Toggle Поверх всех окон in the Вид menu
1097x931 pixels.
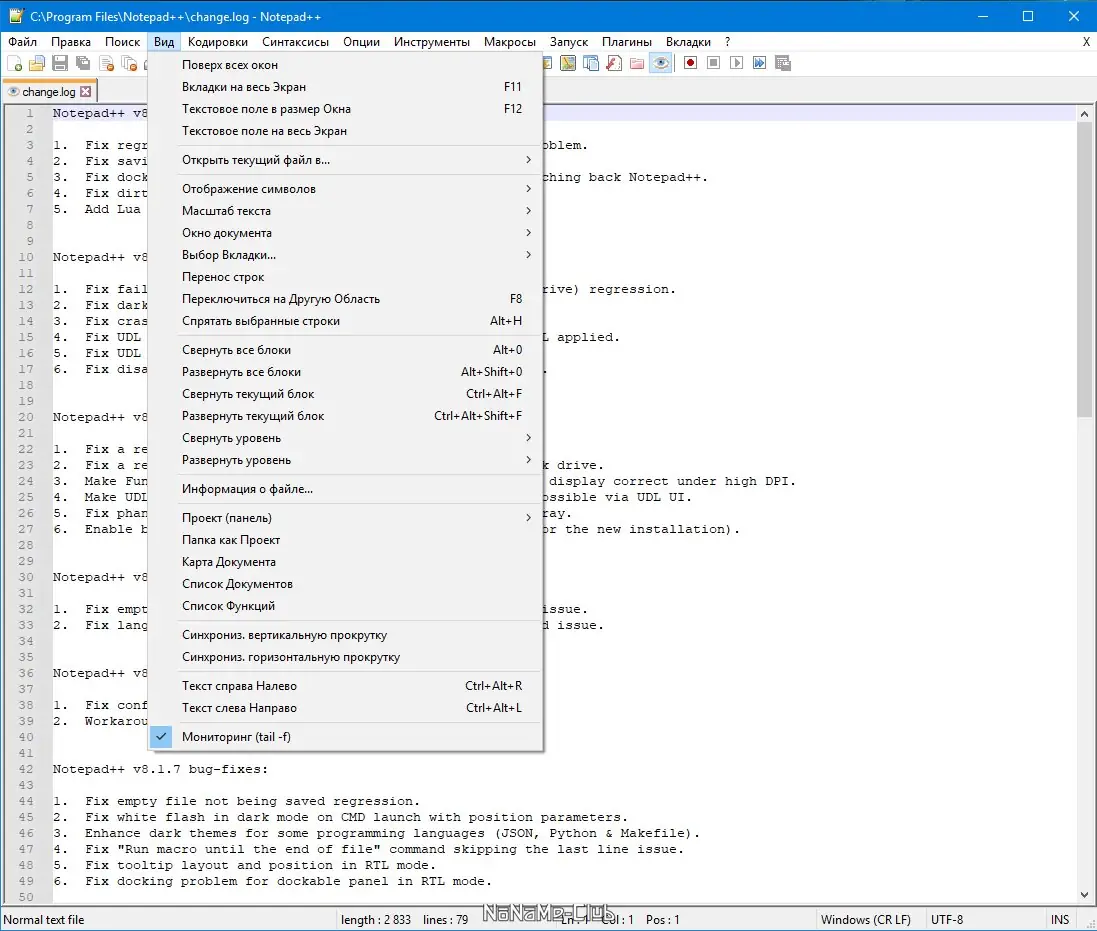[x=346, y=65]
